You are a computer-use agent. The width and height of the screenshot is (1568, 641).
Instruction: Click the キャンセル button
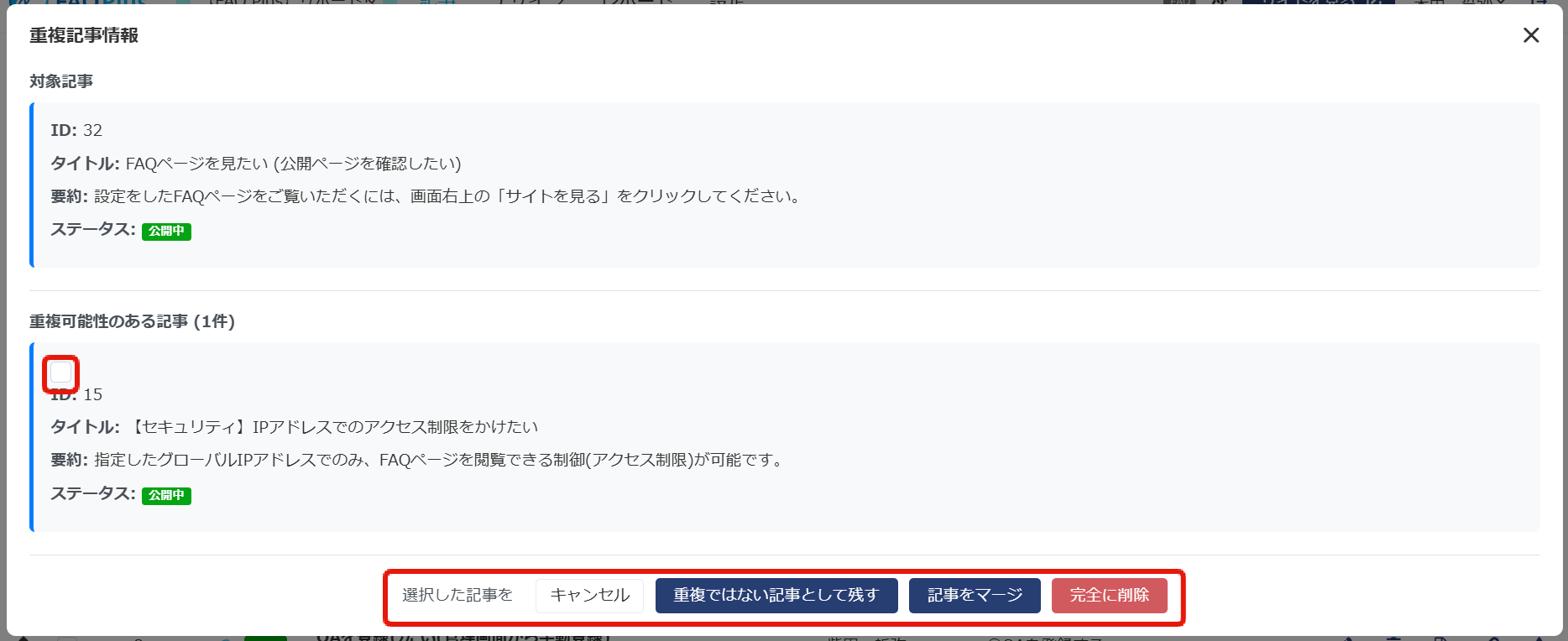(589, 596)
